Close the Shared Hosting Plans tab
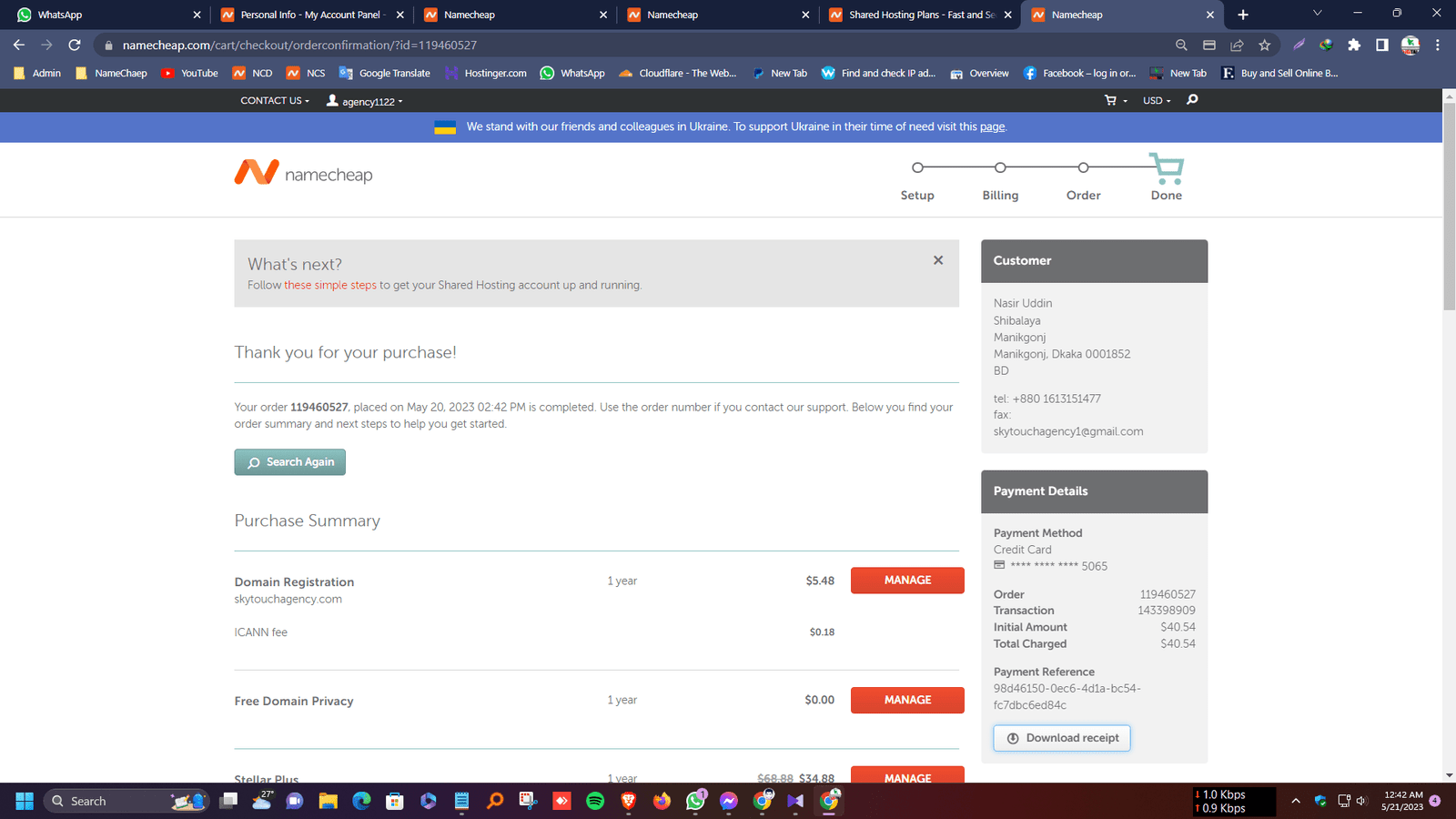 pos(1007,15)
